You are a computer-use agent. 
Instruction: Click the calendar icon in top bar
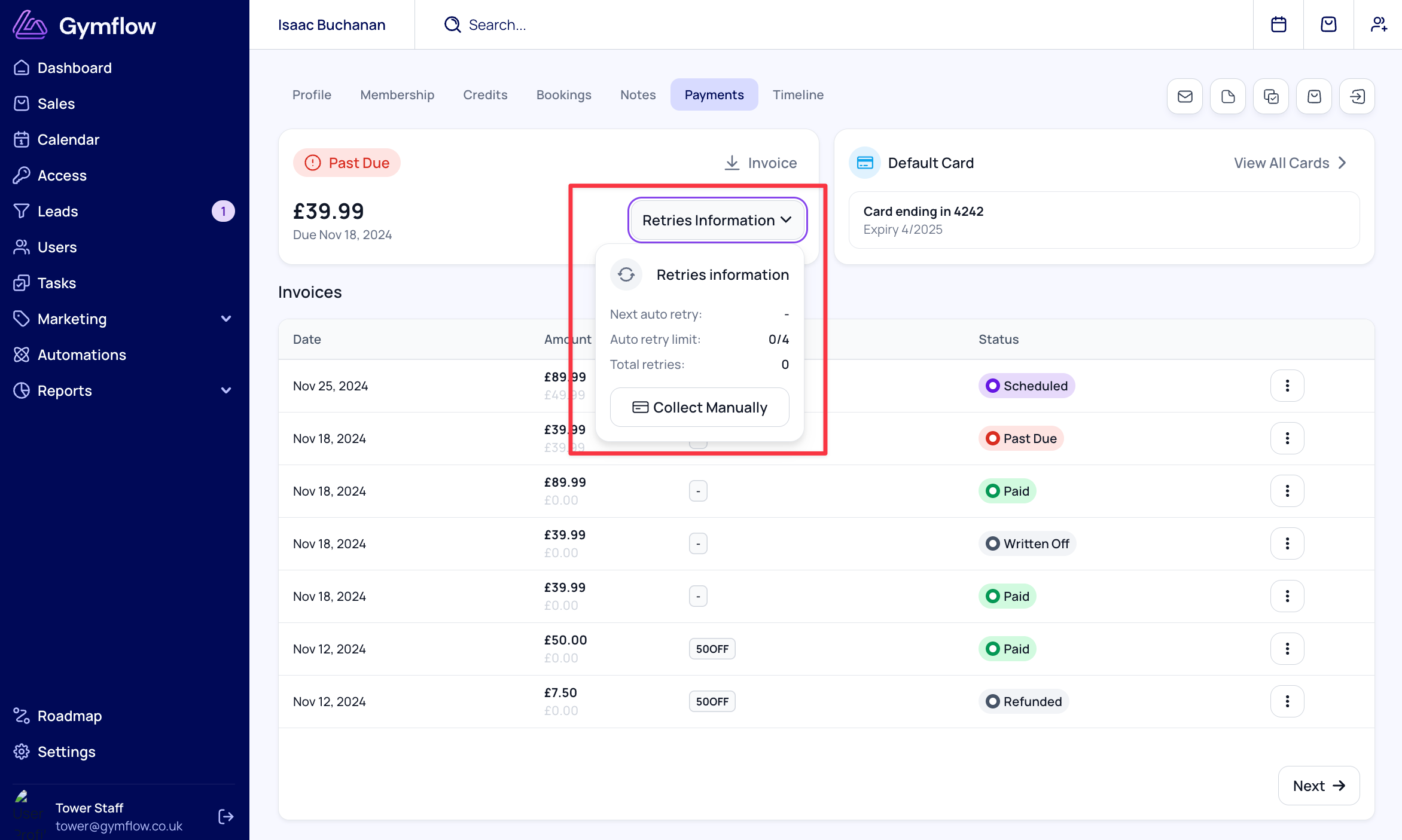[x=1278, y=25]
